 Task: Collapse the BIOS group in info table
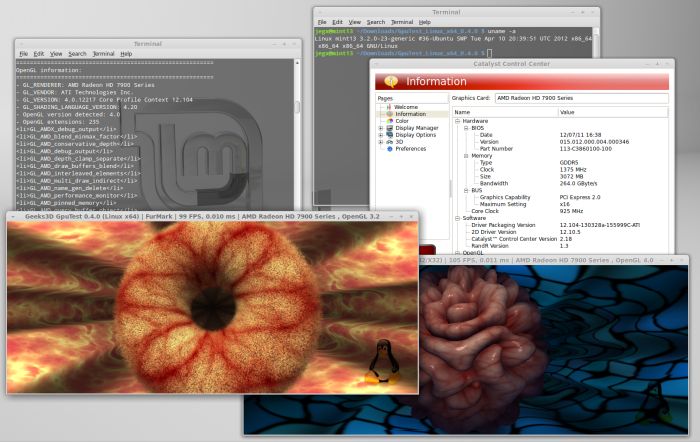(x=466, y=128)
